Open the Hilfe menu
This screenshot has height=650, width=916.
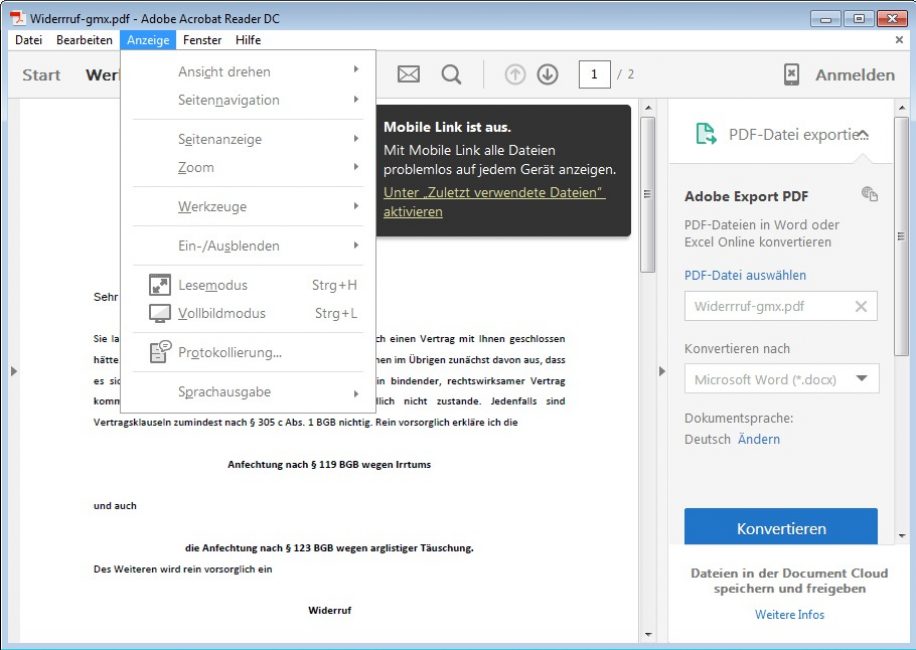pos(248,40)
